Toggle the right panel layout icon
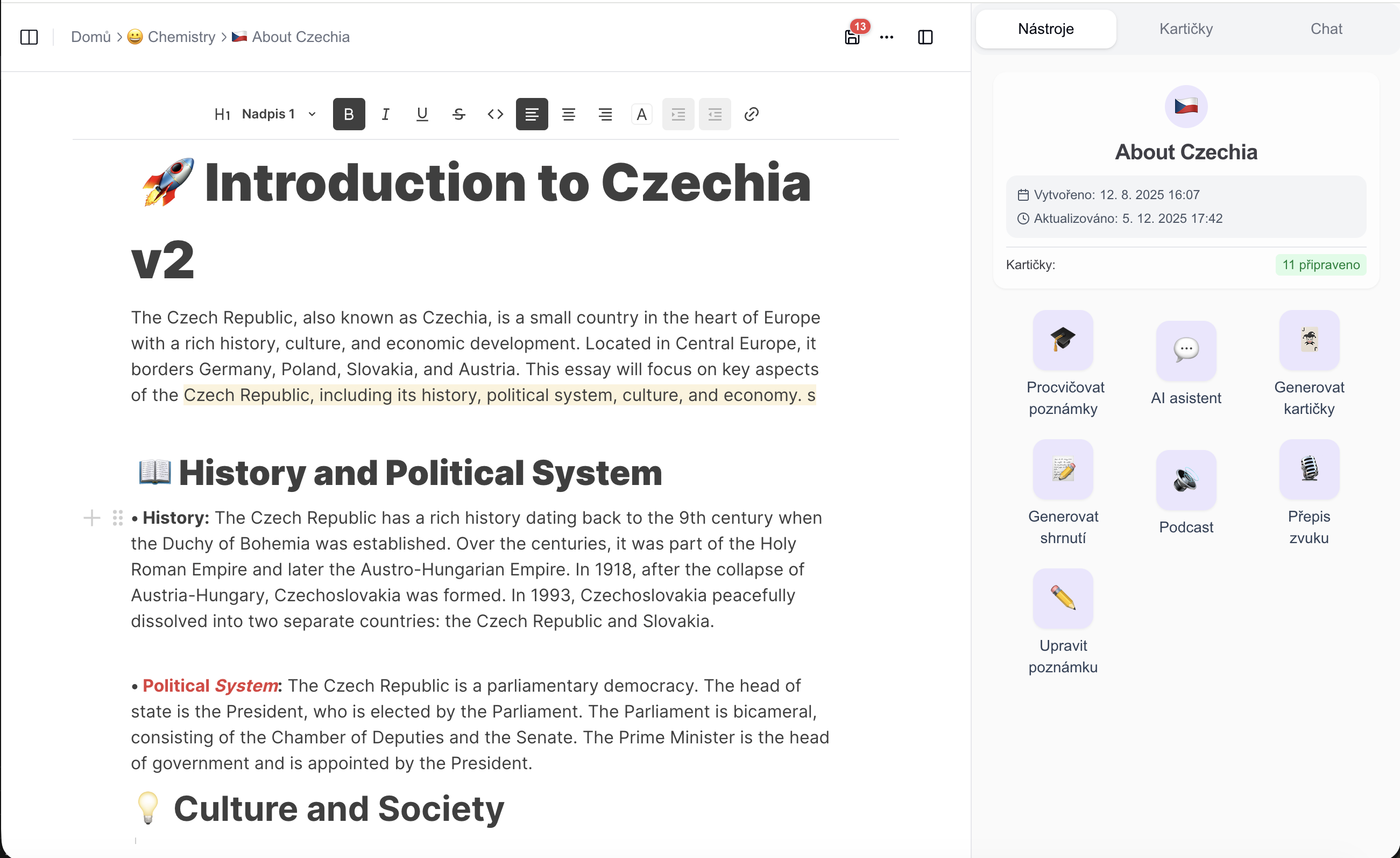 click(x=925, y=37)
